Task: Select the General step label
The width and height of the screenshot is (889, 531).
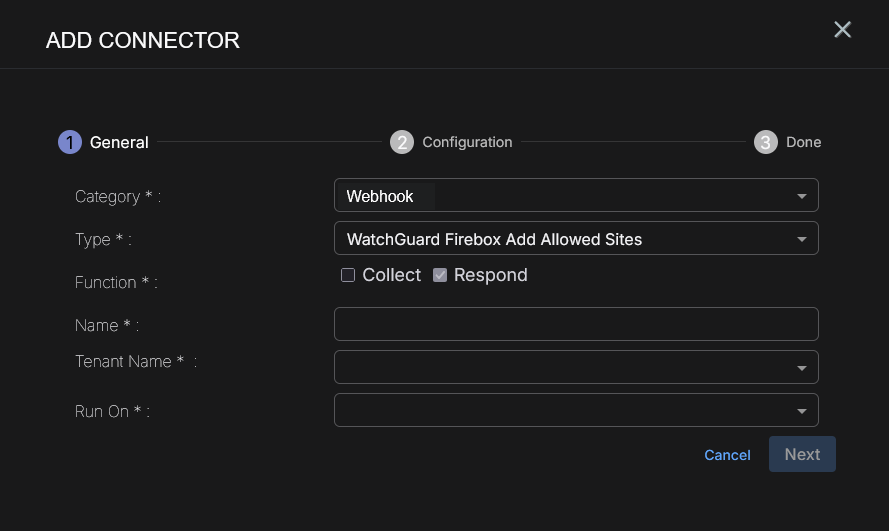Action: pos(119,142)
